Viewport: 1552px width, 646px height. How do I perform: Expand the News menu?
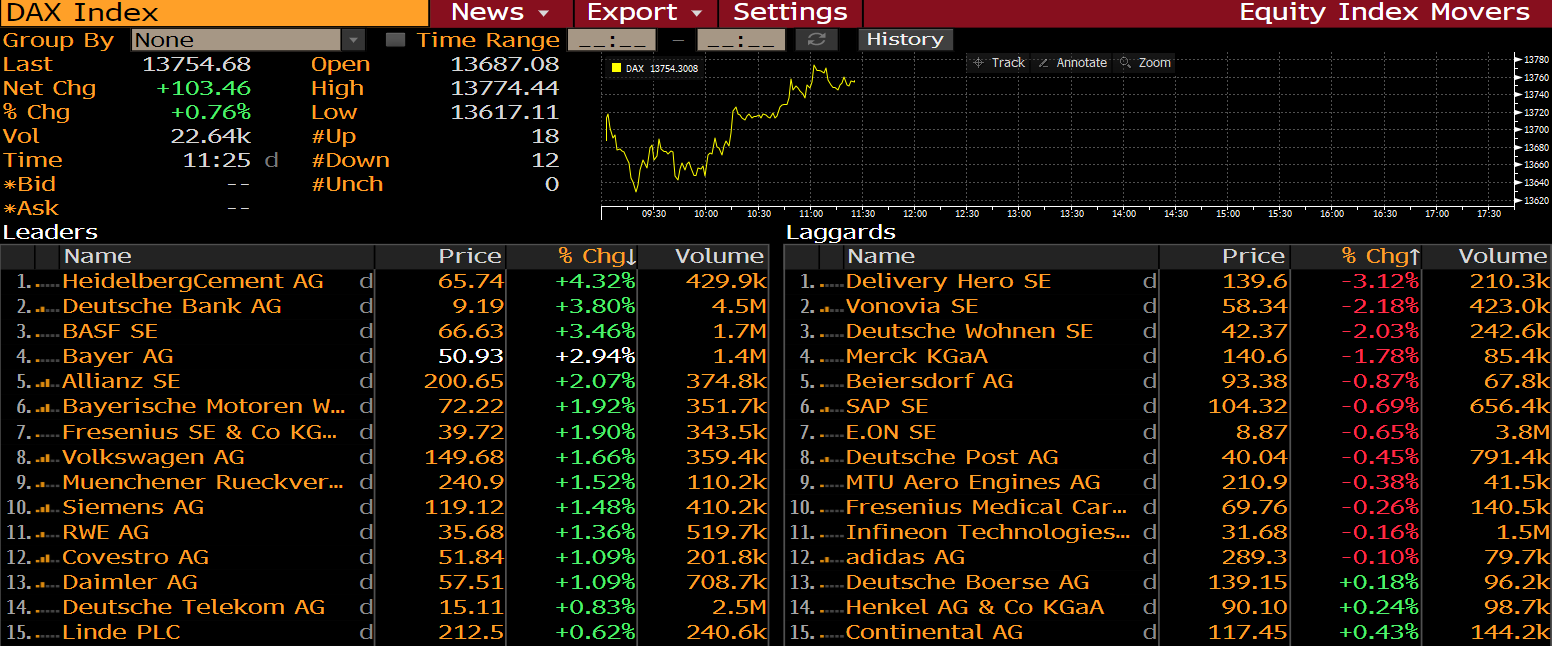(500, 13)
